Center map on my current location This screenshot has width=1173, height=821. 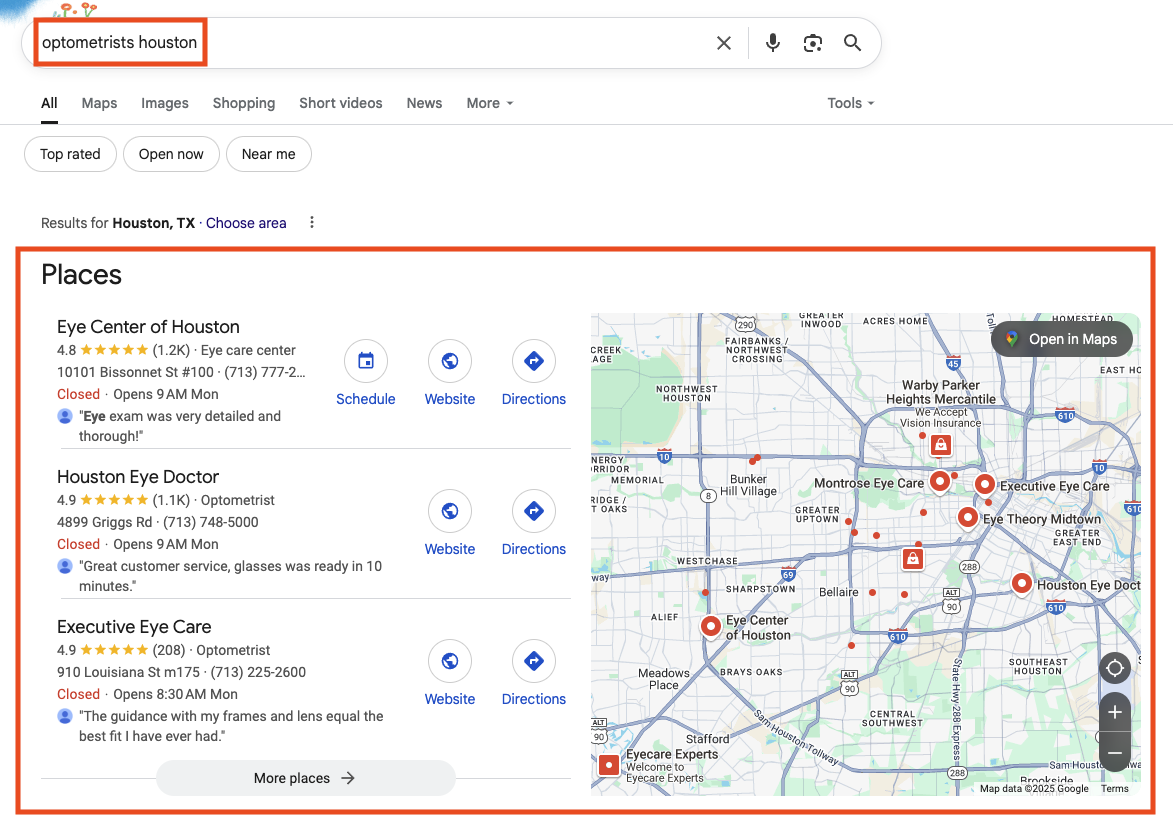pyautogui.click(x=1115, y=668)
